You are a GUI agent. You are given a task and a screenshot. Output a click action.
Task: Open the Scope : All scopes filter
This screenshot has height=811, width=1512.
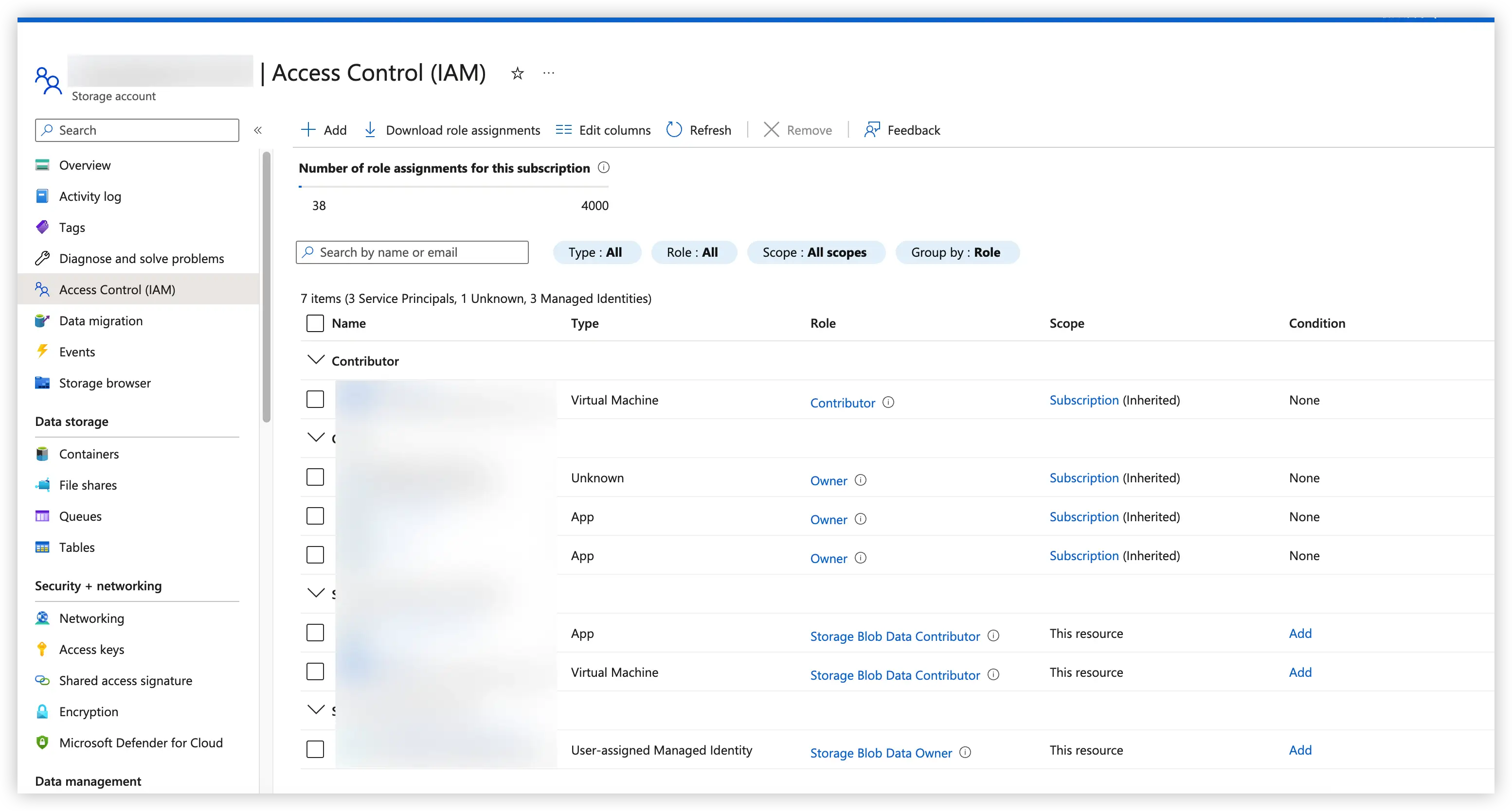point(816,252)
